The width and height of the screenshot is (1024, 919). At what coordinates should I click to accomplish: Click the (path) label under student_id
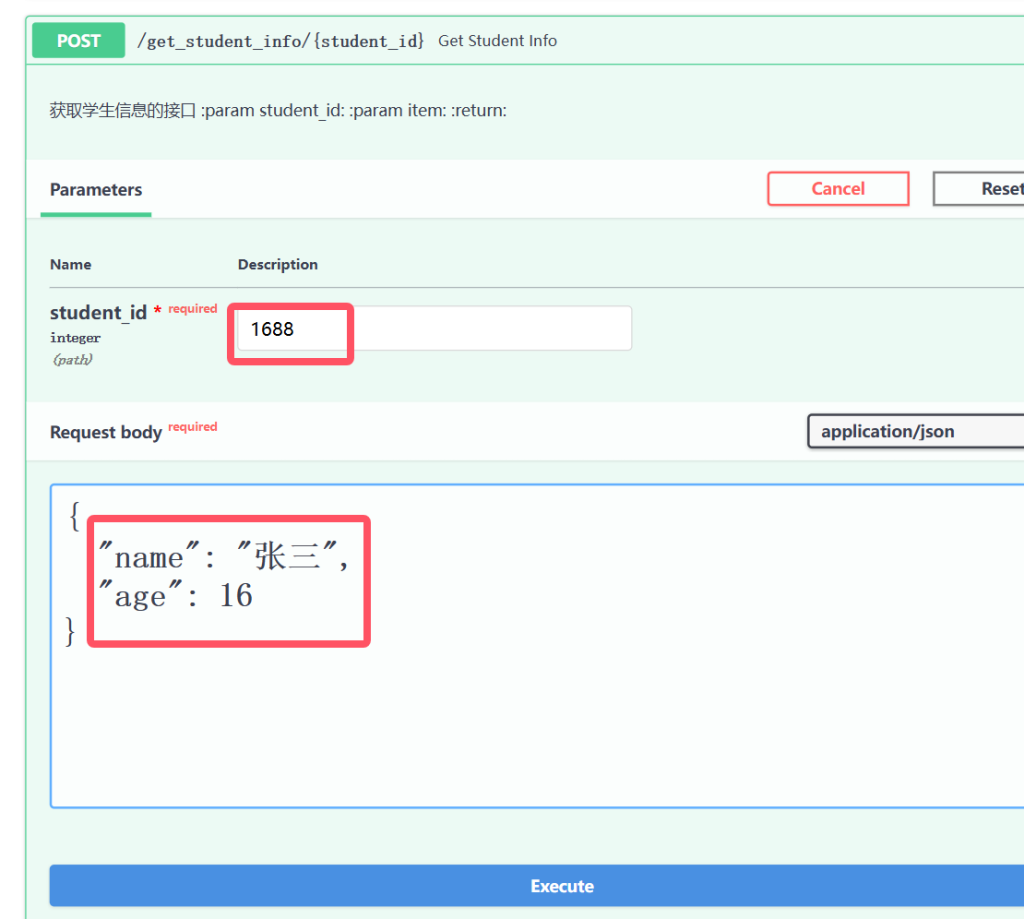tap(72, 359)
